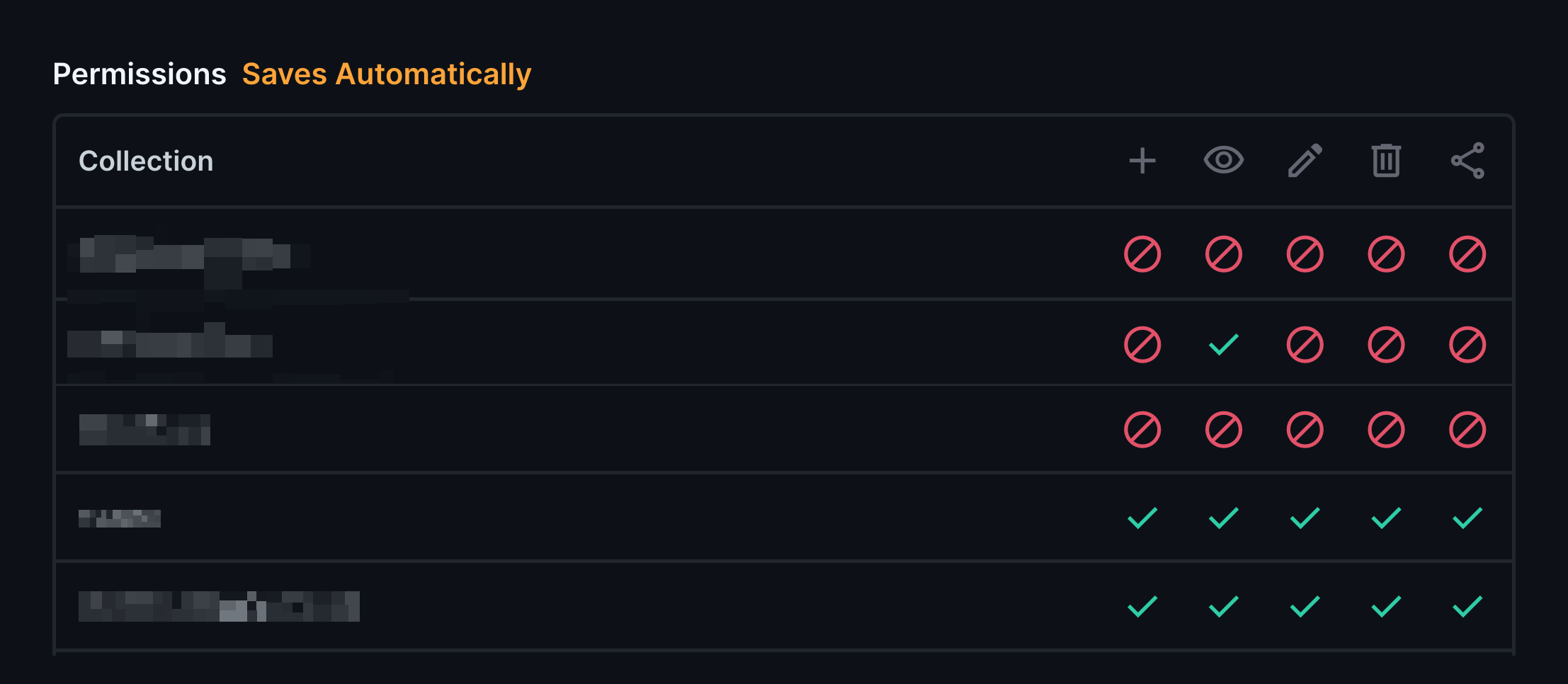The height and width of the screenshot is (684, 1568).
Task: Click the update (pencil) column header icon
Action: pos(1305,161)
